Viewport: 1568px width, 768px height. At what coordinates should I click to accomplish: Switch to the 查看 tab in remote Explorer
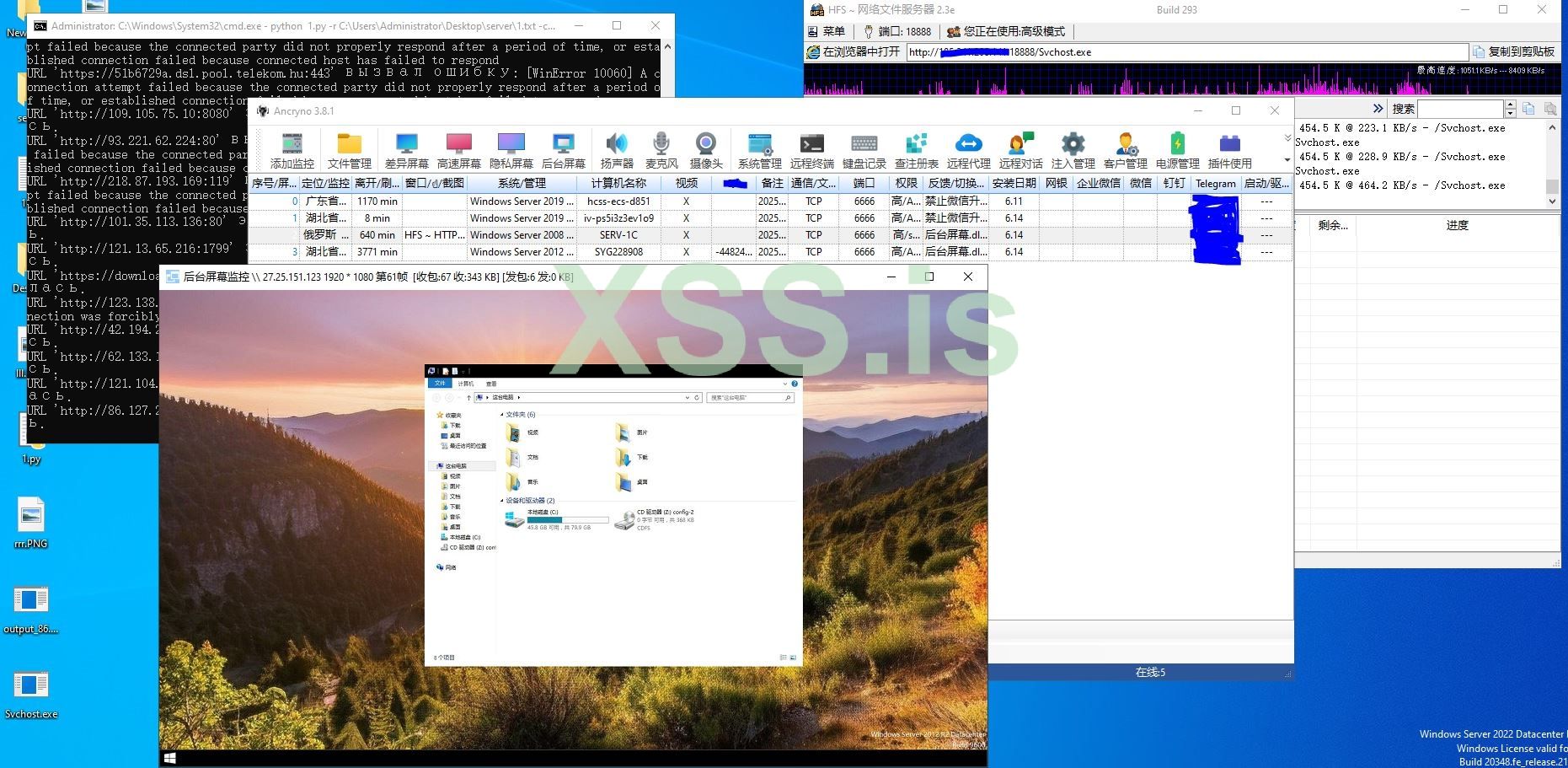point(491,384)
